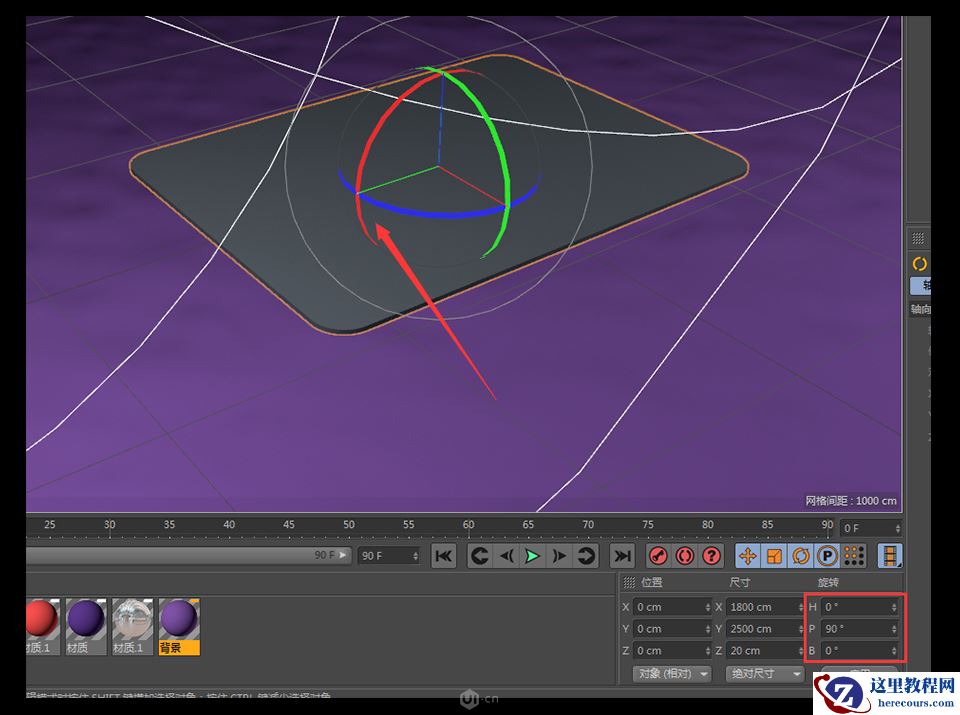Click frame 50 on the timeline ruler

tap(348, 524)
